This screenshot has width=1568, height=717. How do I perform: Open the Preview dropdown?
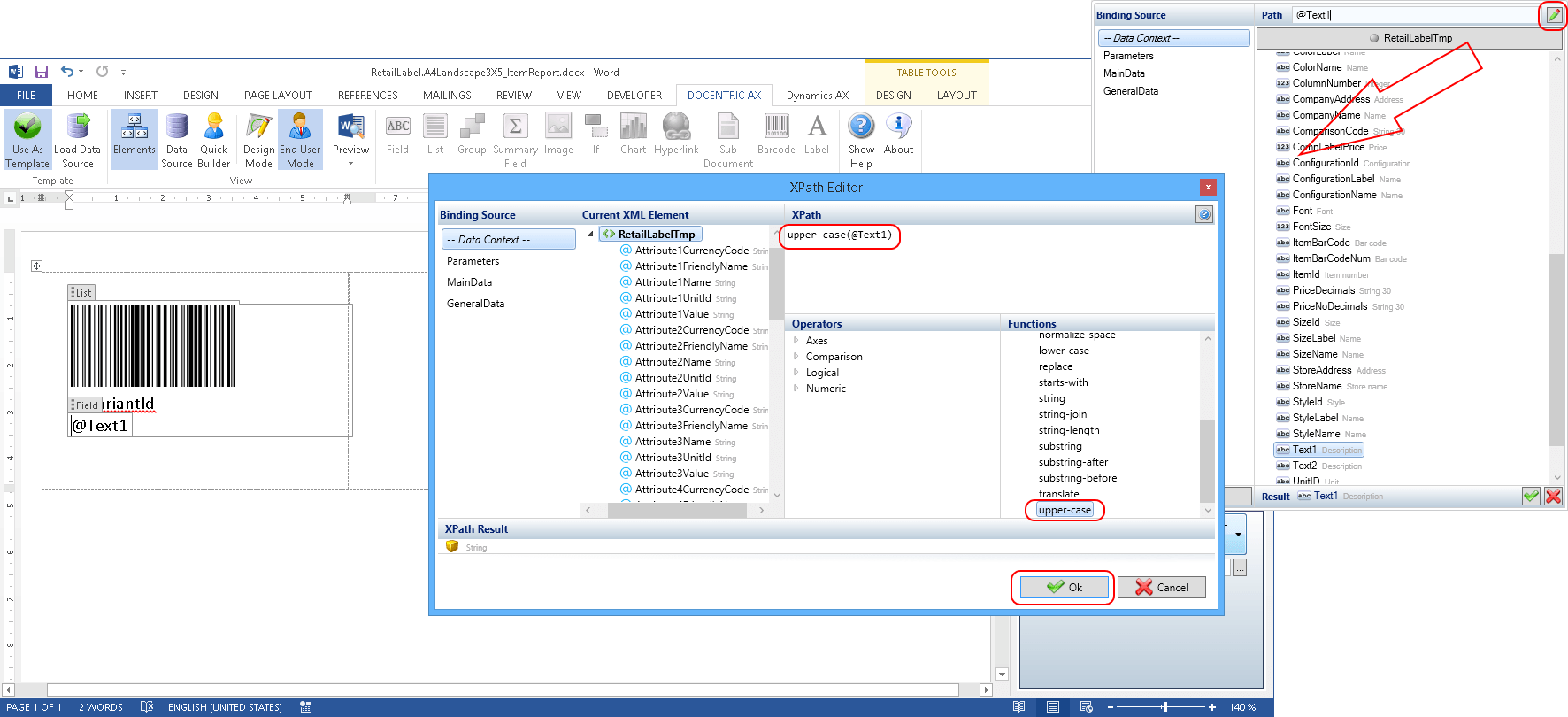click(351, 140)
